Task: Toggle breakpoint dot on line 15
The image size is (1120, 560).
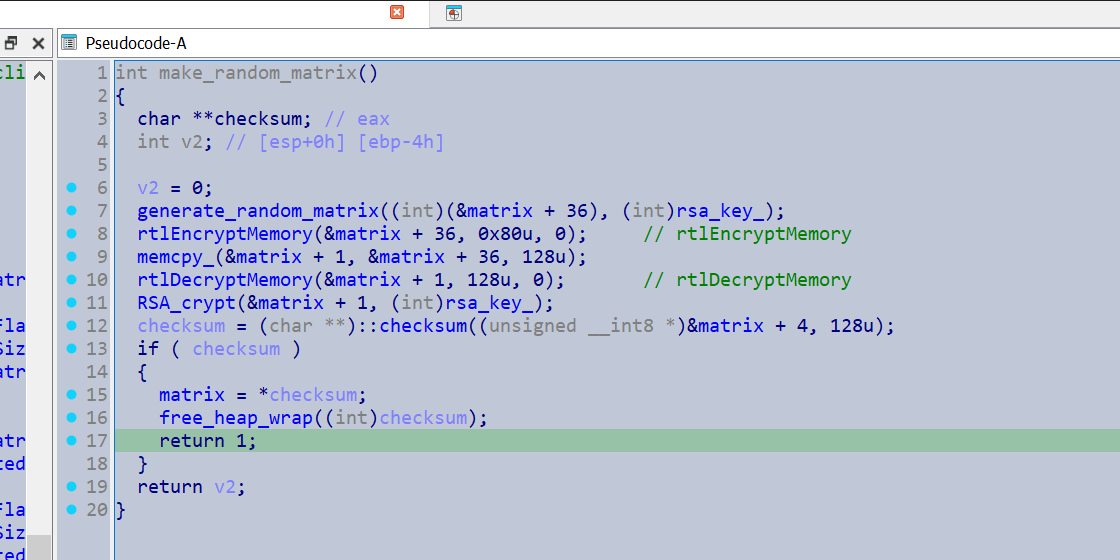Action: [71, 394]
